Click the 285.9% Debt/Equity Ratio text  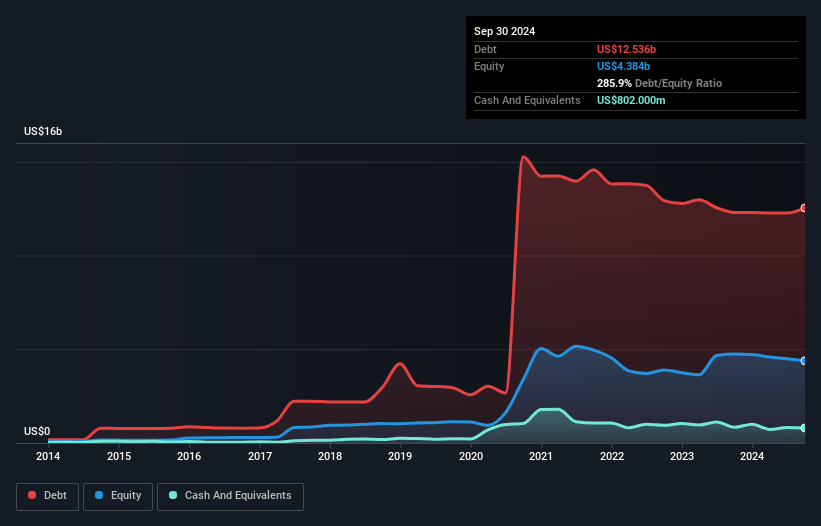[659, 83]
